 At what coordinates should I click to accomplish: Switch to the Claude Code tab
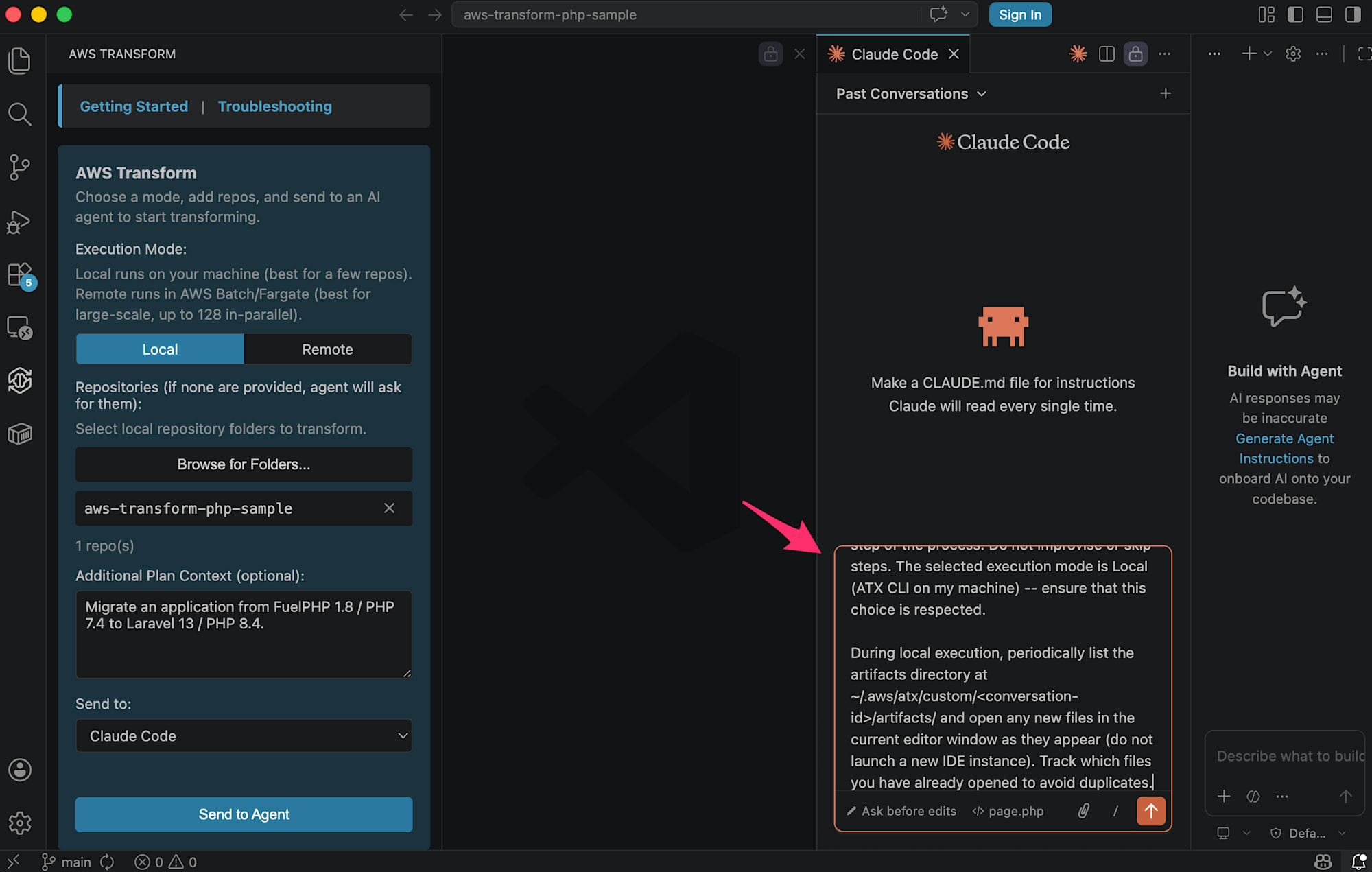coord(894,54)
